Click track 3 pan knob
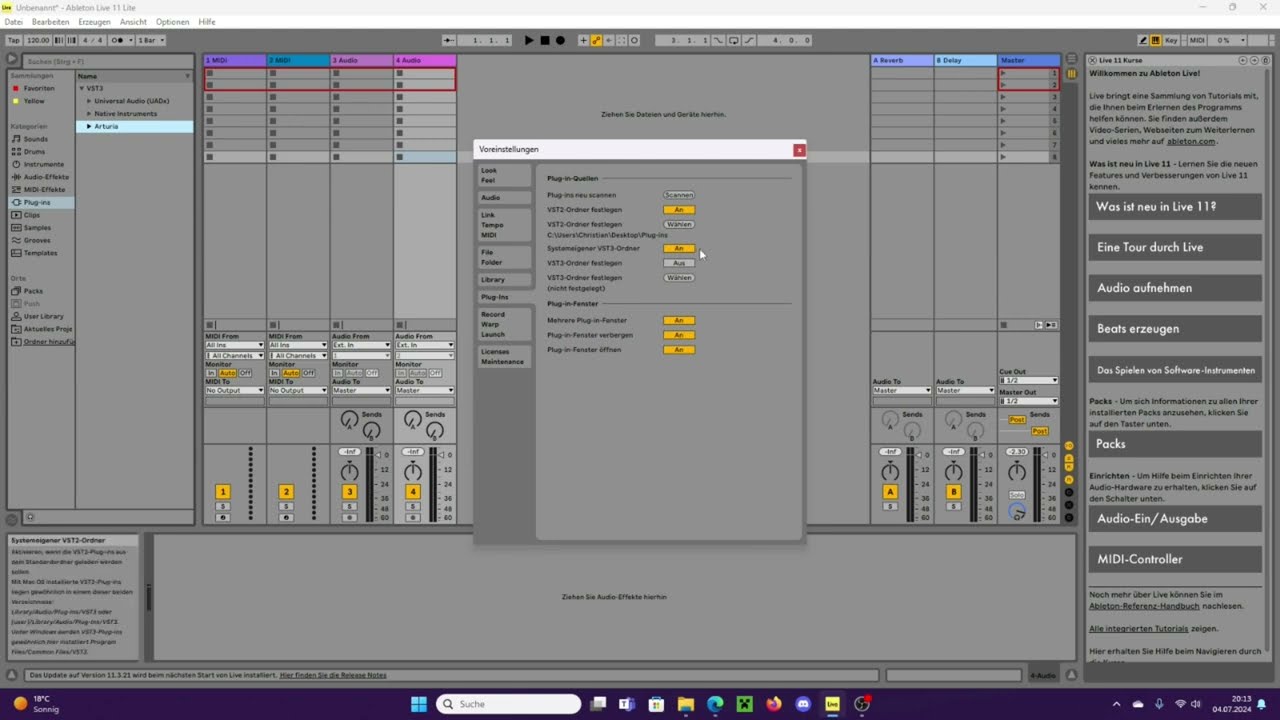Viewport: 1280px width, 720px height. 349,473
